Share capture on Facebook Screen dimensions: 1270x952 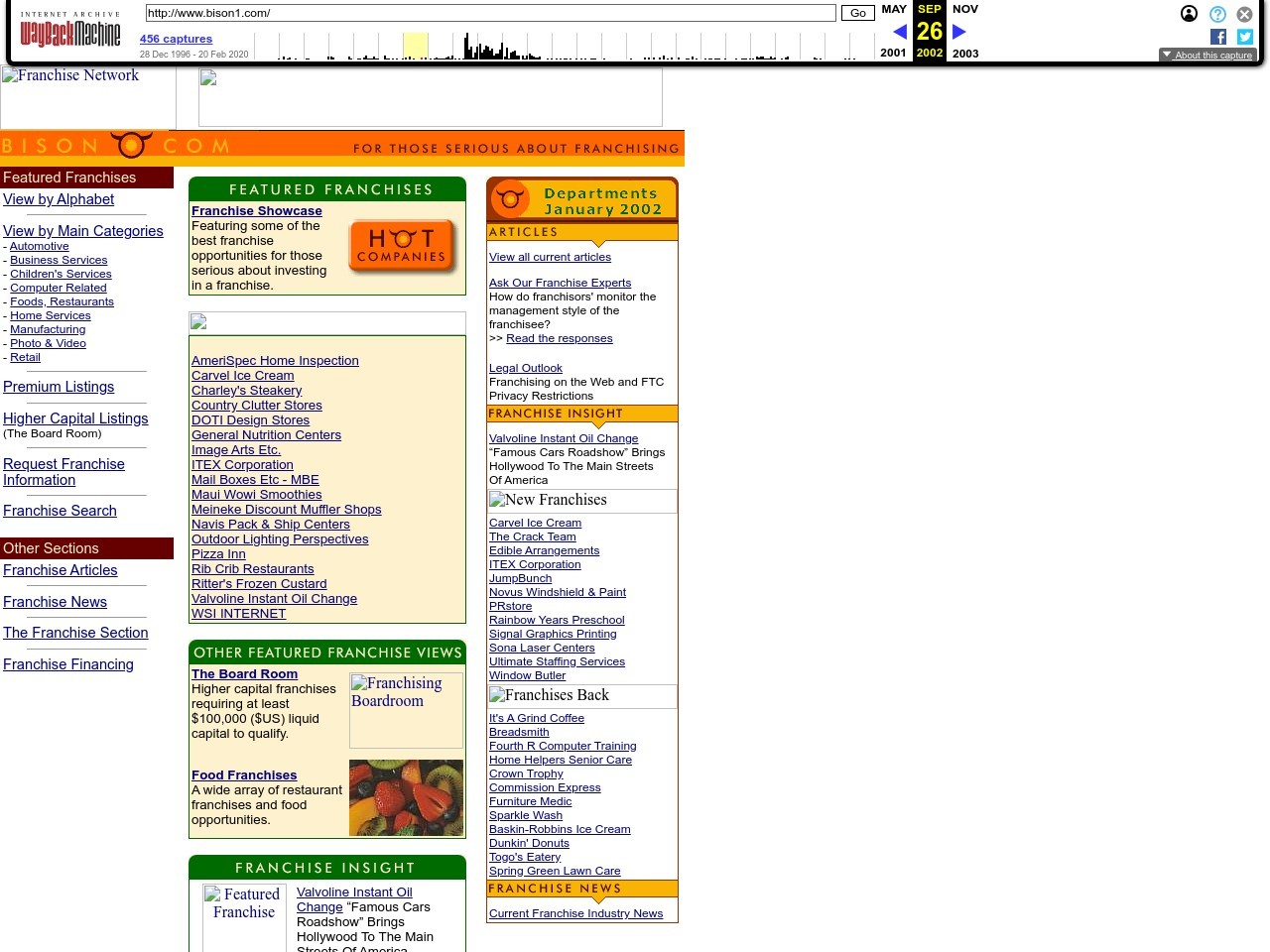(1218, 37)
